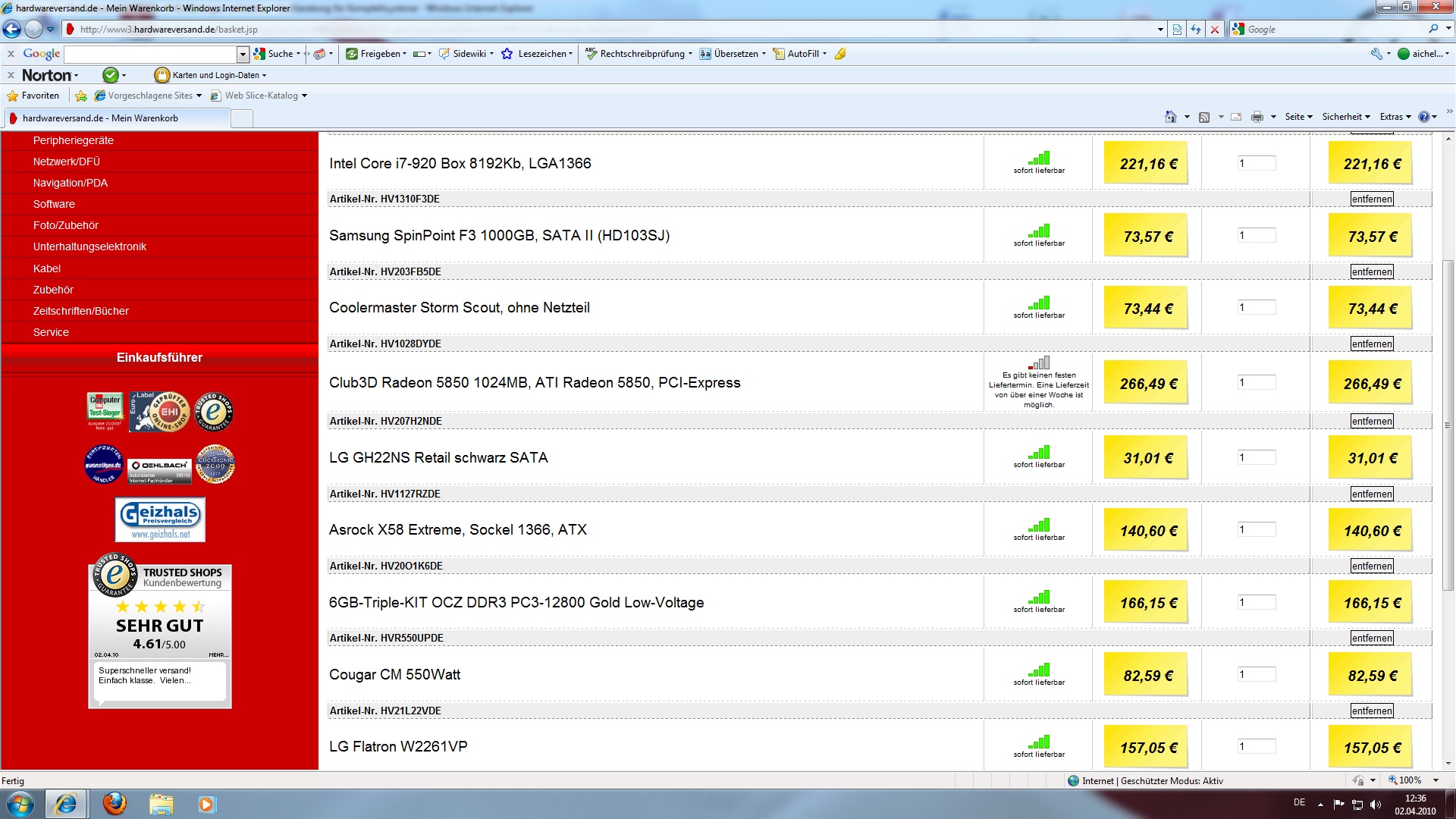Screen dimensions: 1456x819
Task: Open the Unterhaltungselektronik category
Action: pyautogui.click(x=89, y=246)
